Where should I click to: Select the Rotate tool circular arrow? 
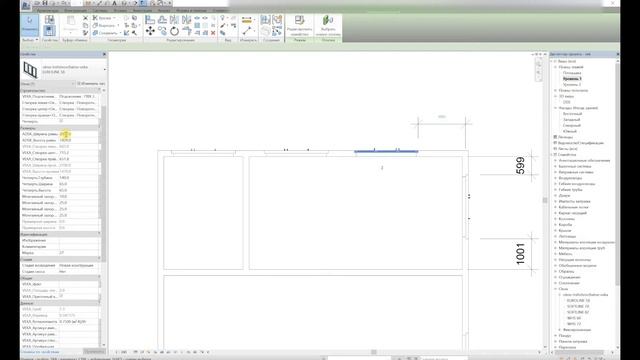[174, 31]
